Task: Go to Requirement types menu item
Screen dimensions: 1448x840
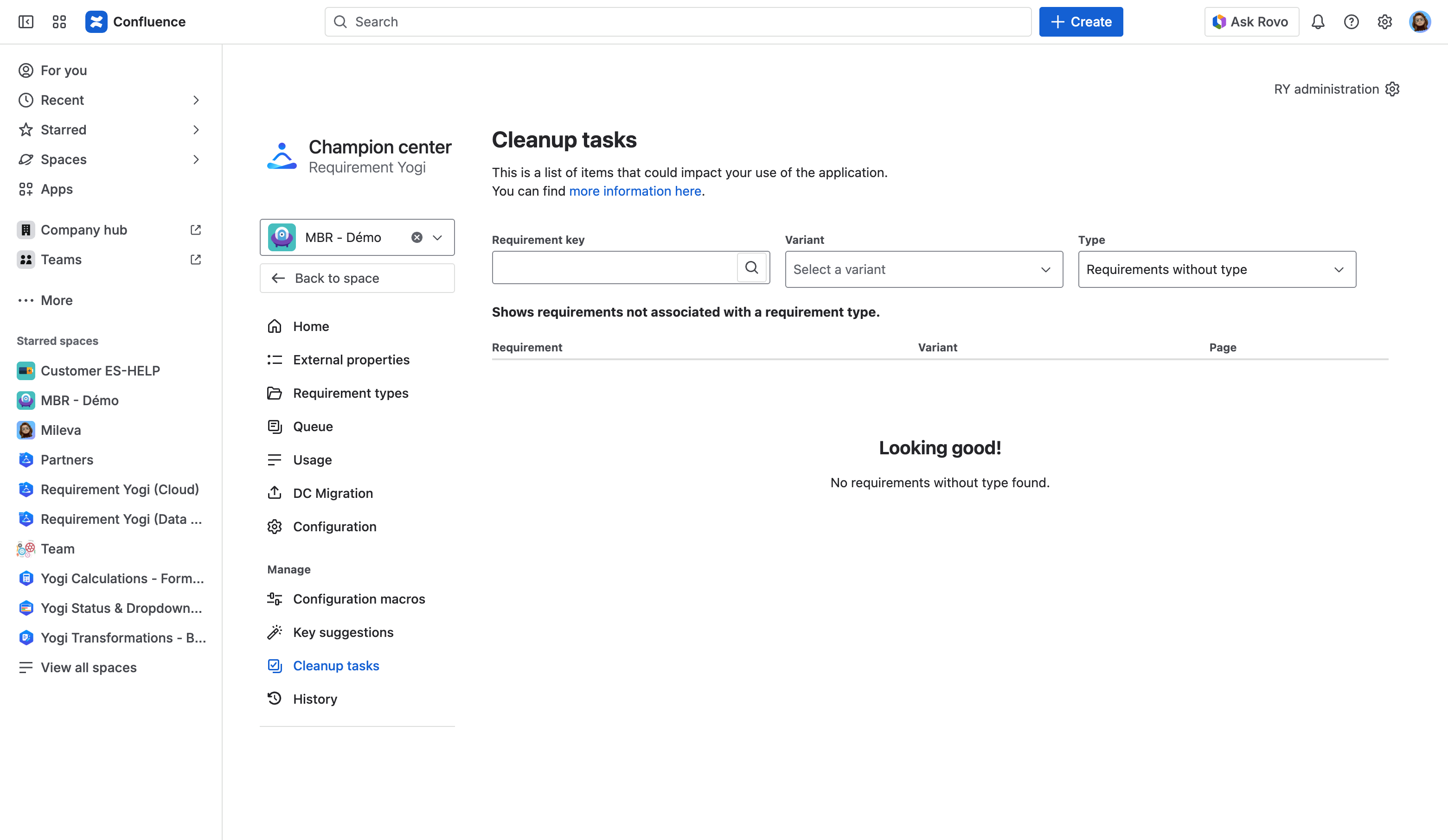Action: point(351,393)
